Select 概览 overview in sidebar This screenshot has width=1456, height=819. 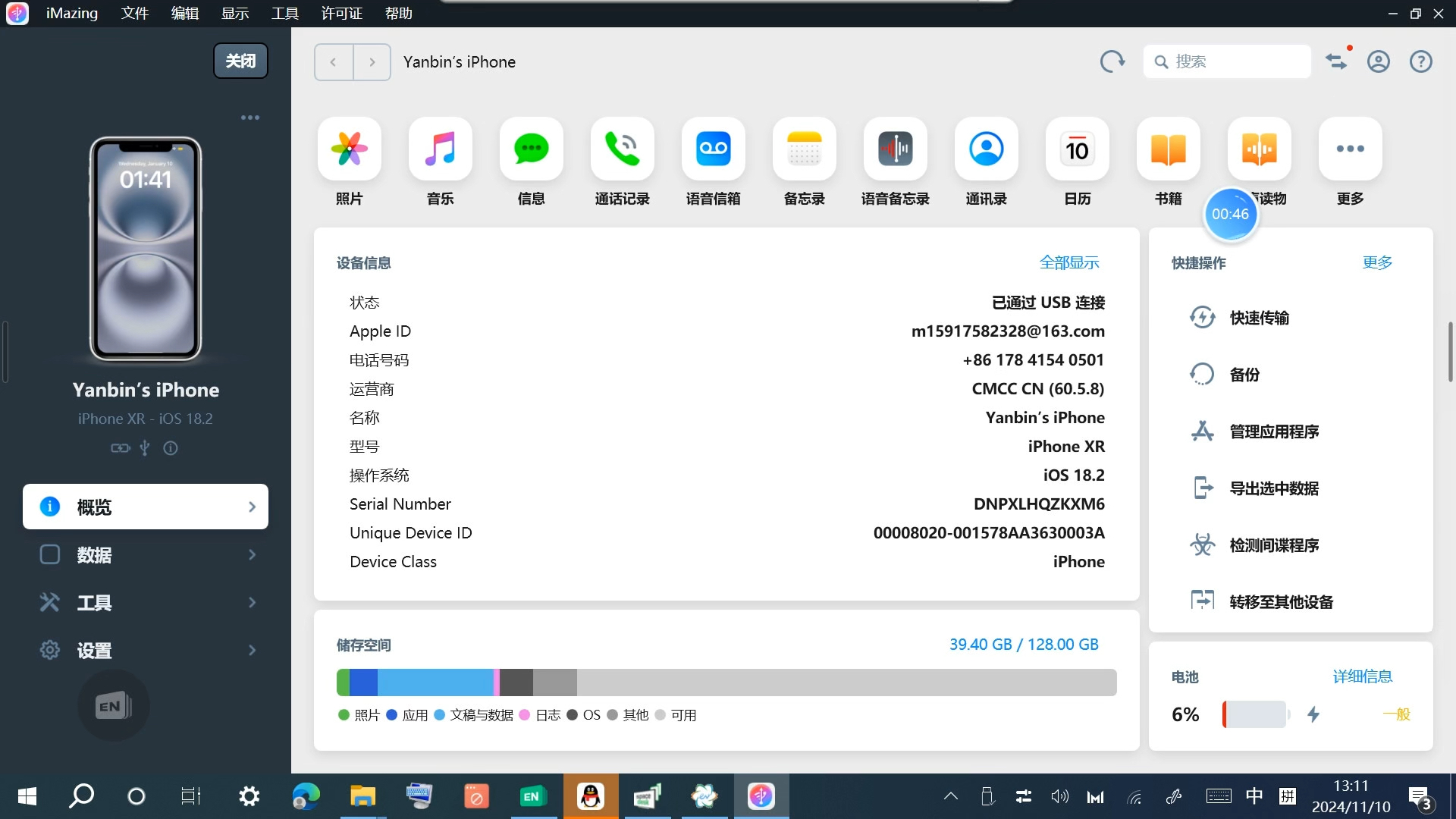point(146,507)
